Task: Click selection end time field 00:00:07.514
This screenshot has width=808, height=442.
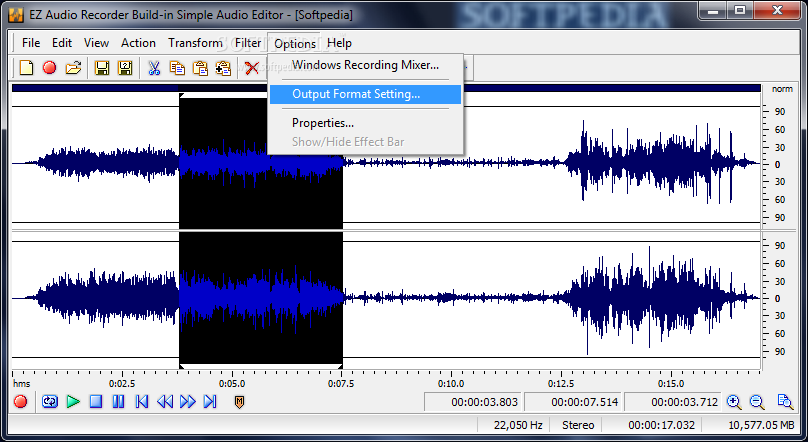Action: point(573,402)
